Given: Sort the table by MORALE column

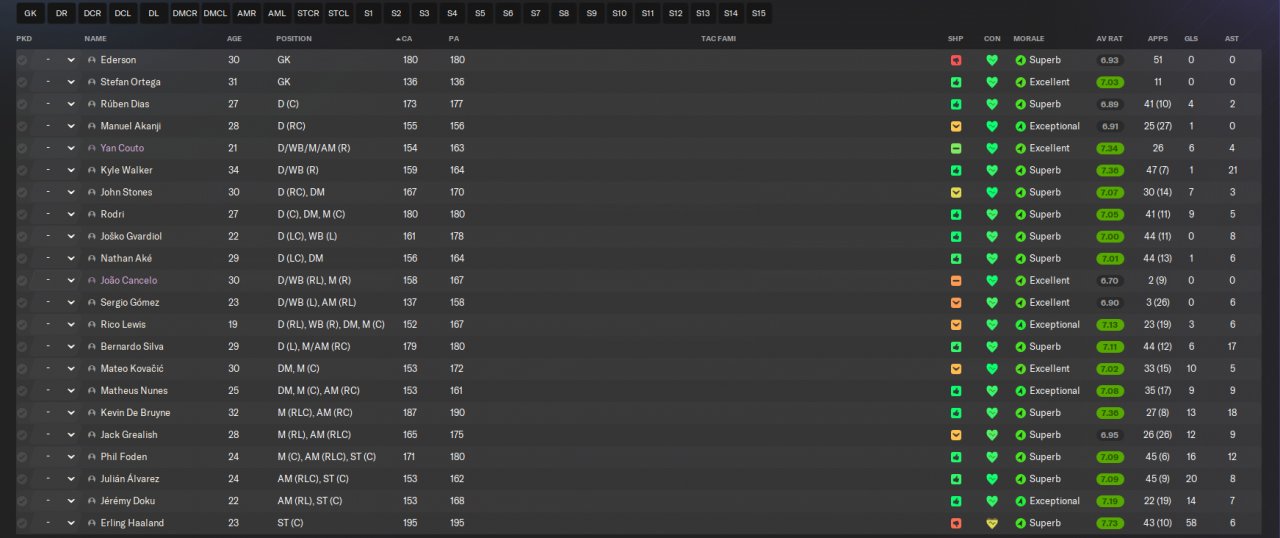Looking at the screenshot, I should click(x=1028, y=38).
